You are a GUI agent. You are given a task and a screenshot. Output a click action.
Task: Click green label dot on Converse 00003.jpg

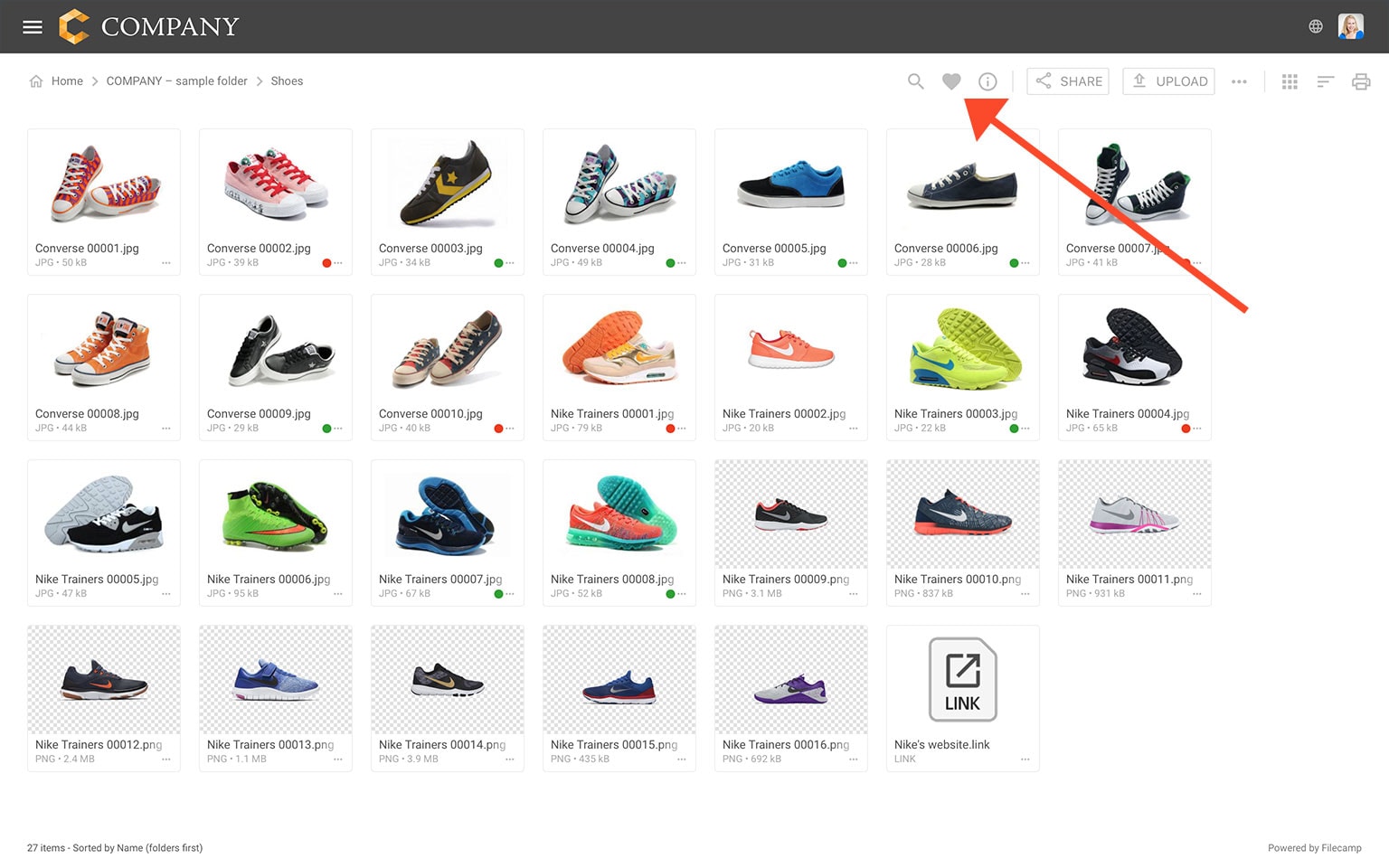[x=498, y=263]
